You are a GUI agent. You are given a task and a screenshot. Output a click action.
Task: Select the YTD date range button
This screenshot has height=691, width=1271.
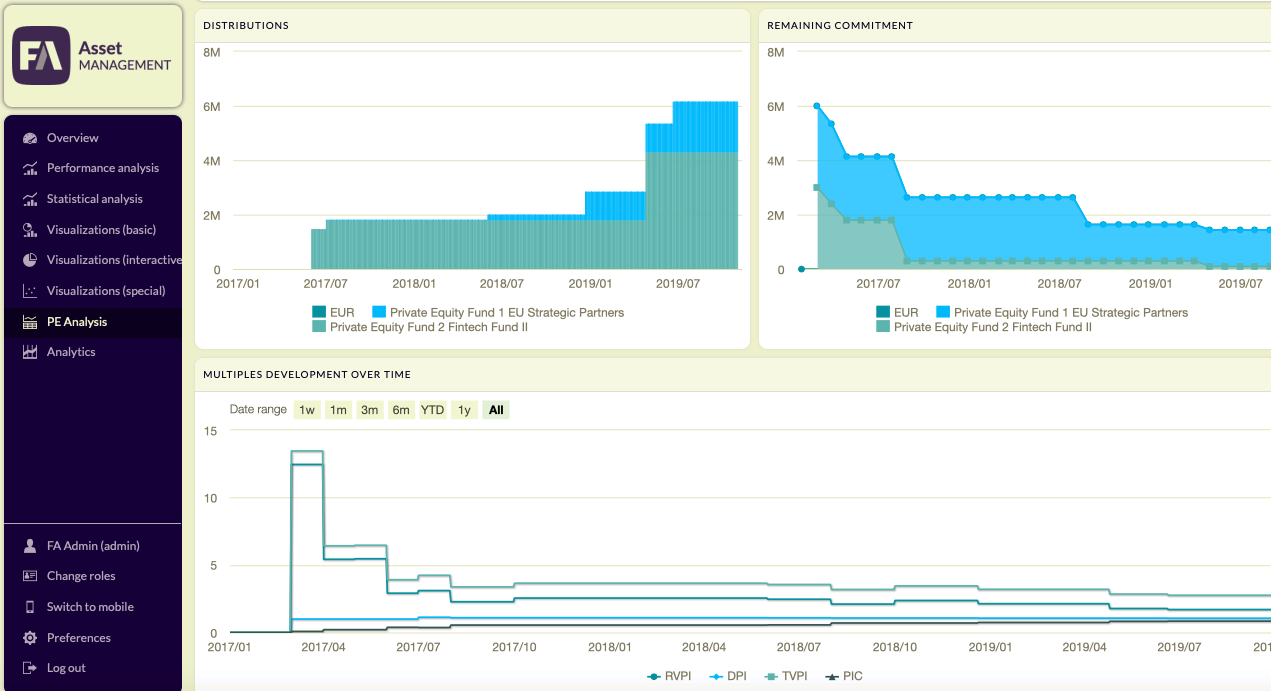[432, 410]
